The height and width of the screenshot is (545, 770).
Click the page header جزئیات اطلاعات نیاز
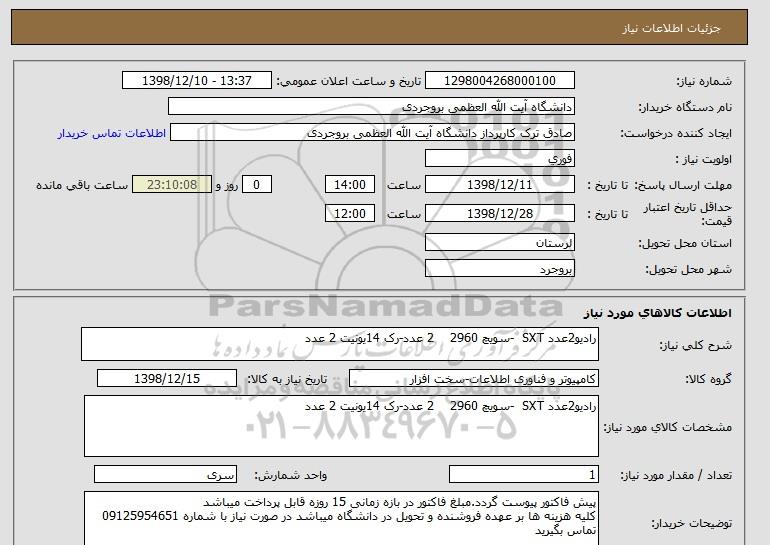point(671,28)
